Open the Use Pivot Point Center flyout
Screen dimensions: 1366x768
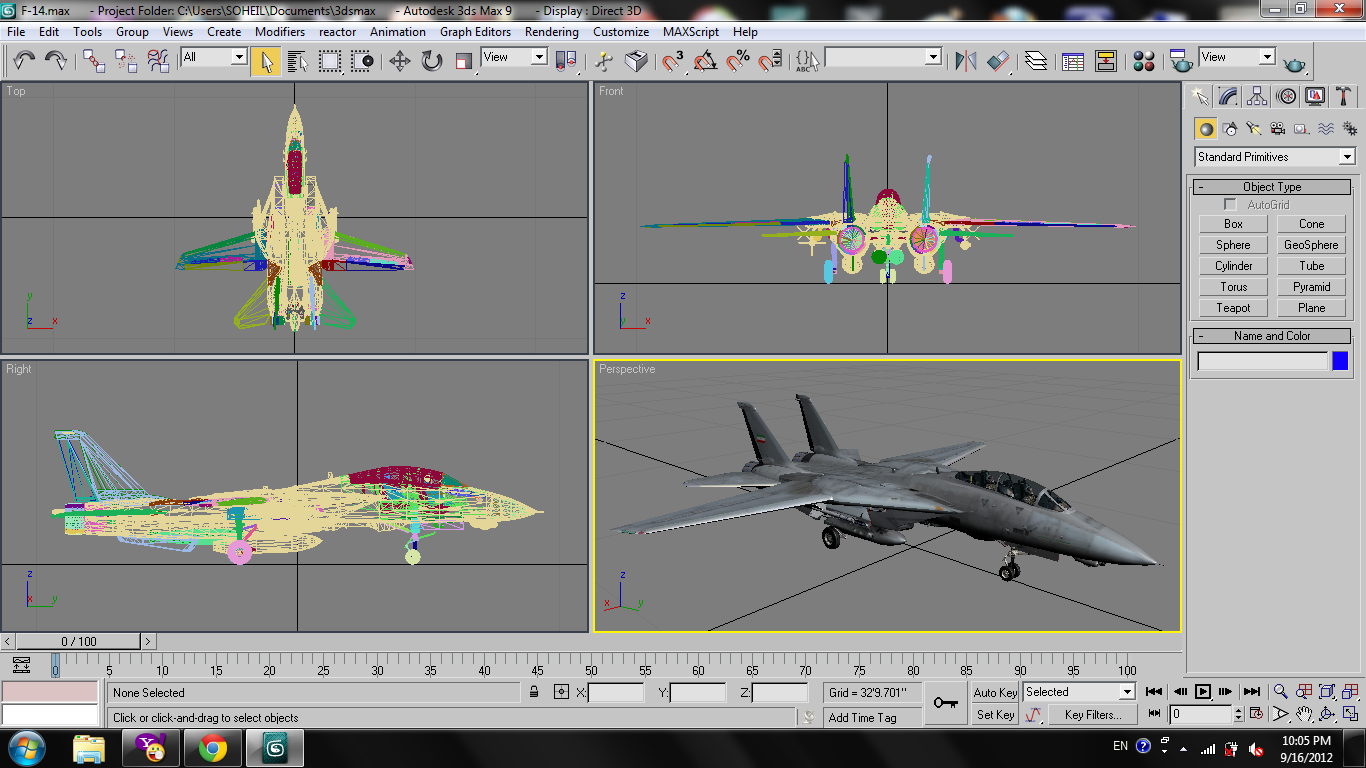(567, 61)
